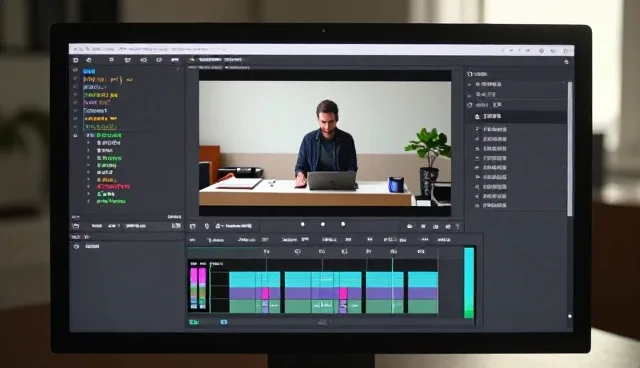Click the last icon in the left panel's top toolbar

pyautogui.click(x=175, y=60)
